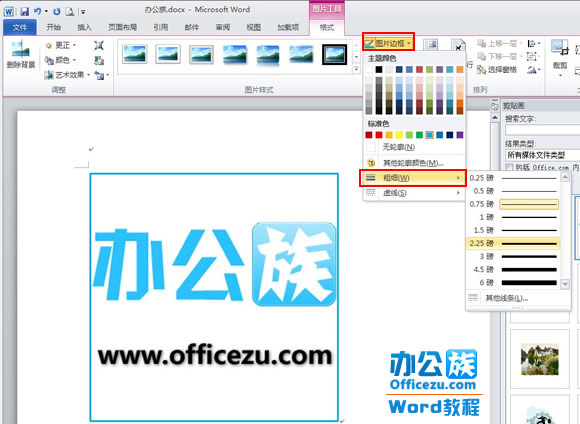This screenshot has width=580, height=424.
Task: Select 0.5 磅 line weight
Action: coord(513,191)
